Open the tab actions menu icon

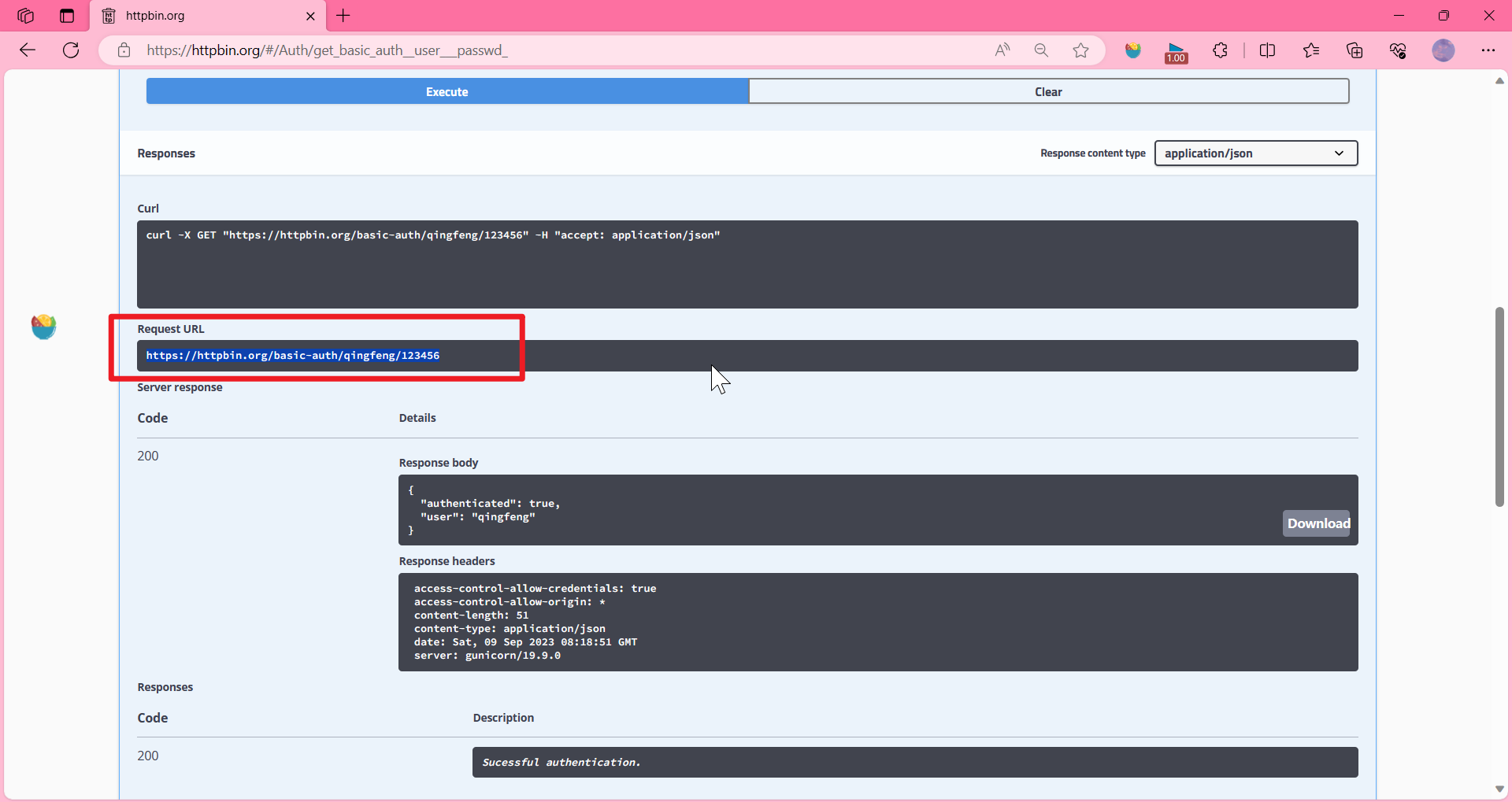[67, 16]
